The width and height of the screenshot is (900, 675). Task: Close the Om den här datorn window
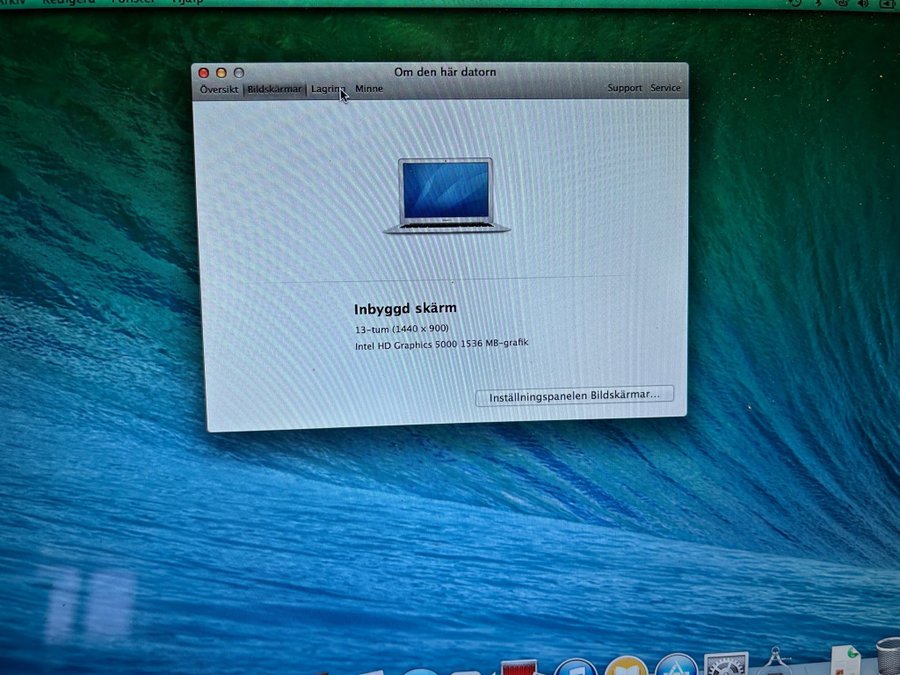[204, 73]
